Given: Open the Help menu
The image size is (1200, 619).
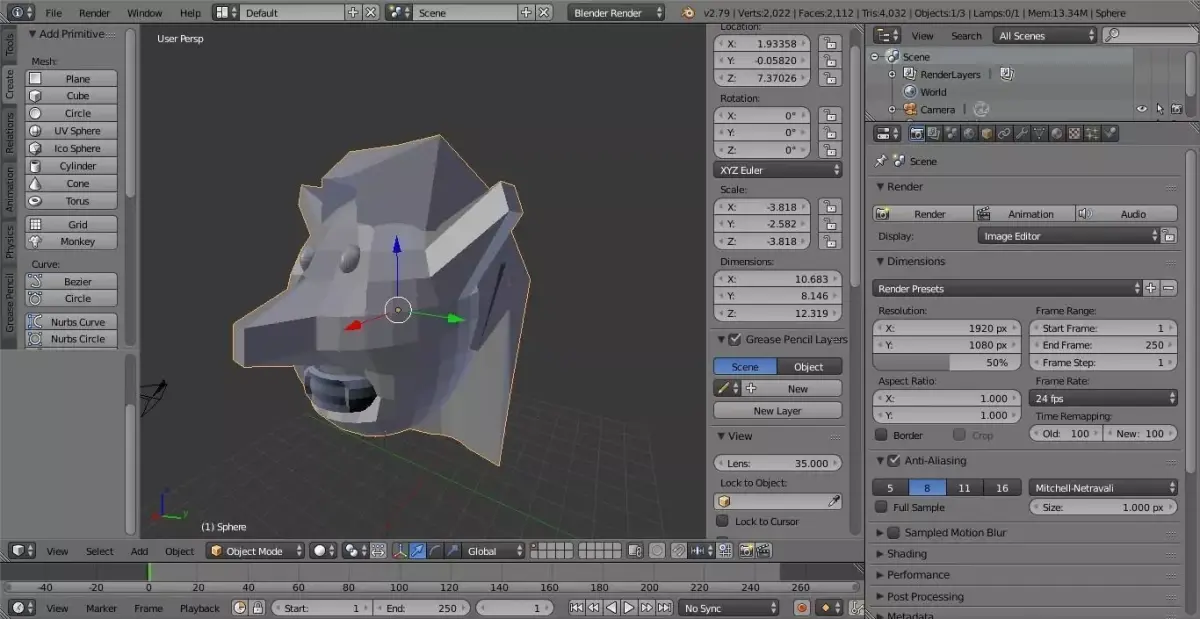Looking at the screenshot, I should [x=190, y=13].
